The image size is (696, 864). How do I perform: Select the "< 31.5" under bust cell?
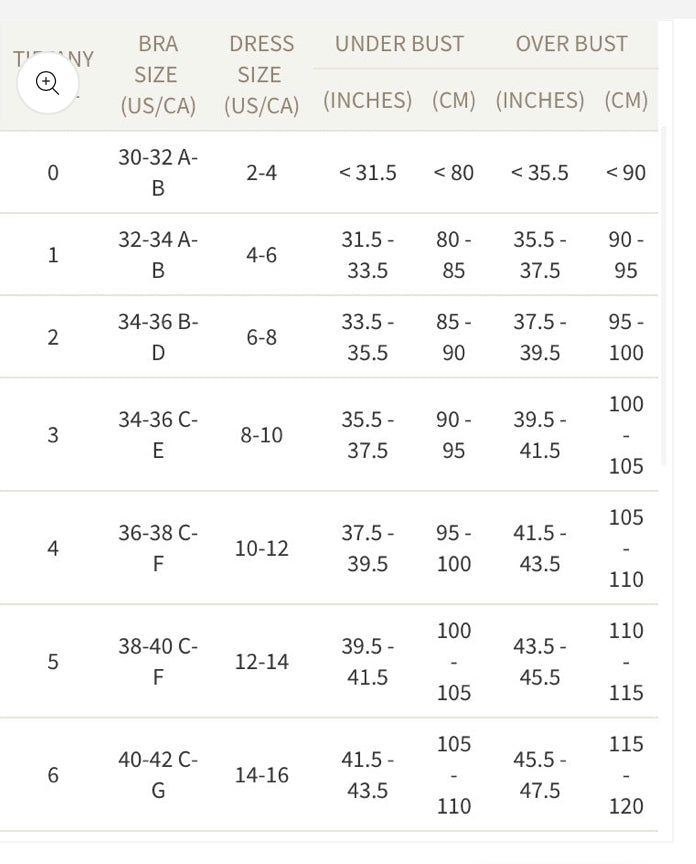[x=367, y=172]
